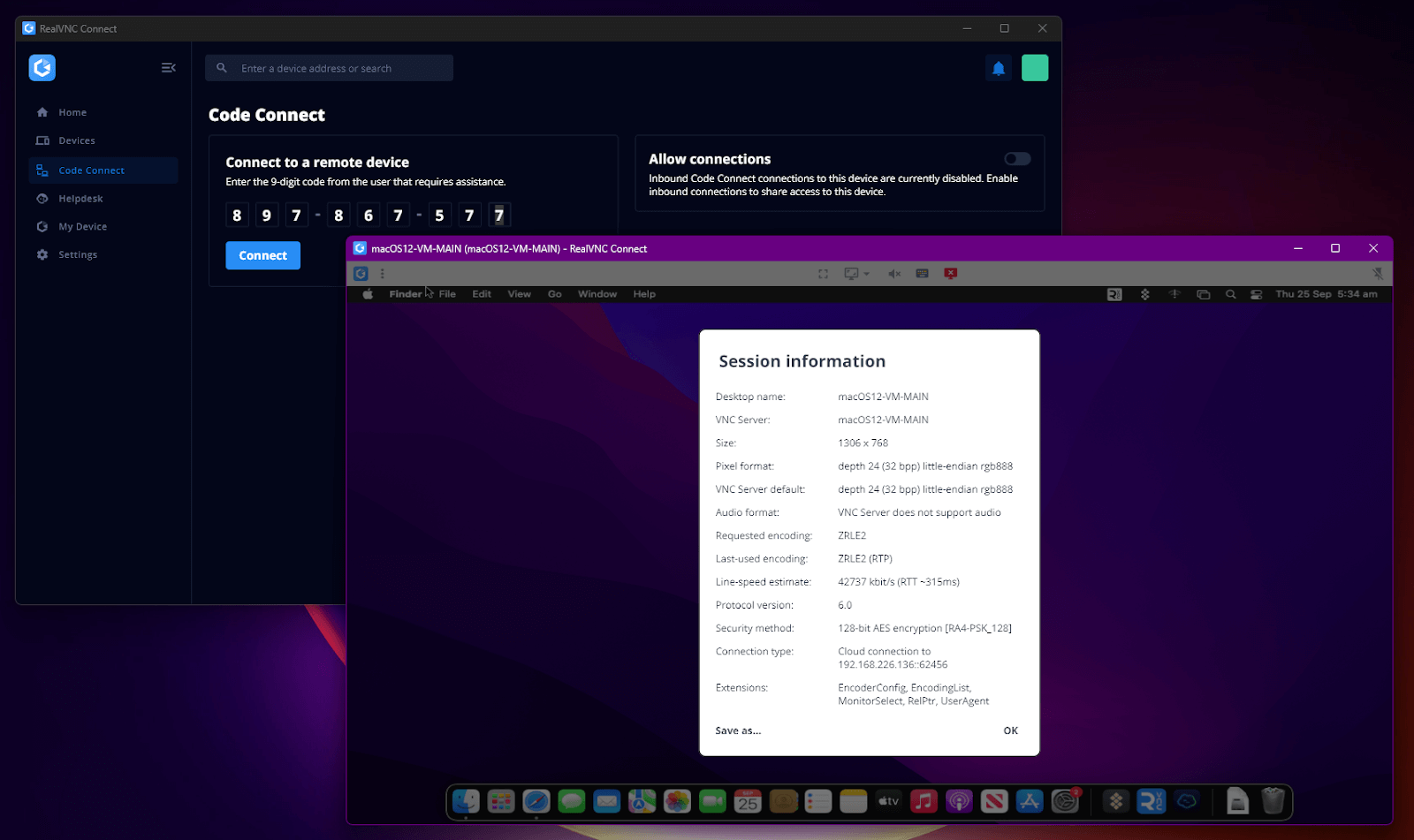Viewport: 1414px width, 840px height.
Task: Toggle the toolbar pin icon
Action: click(1377, 274)
